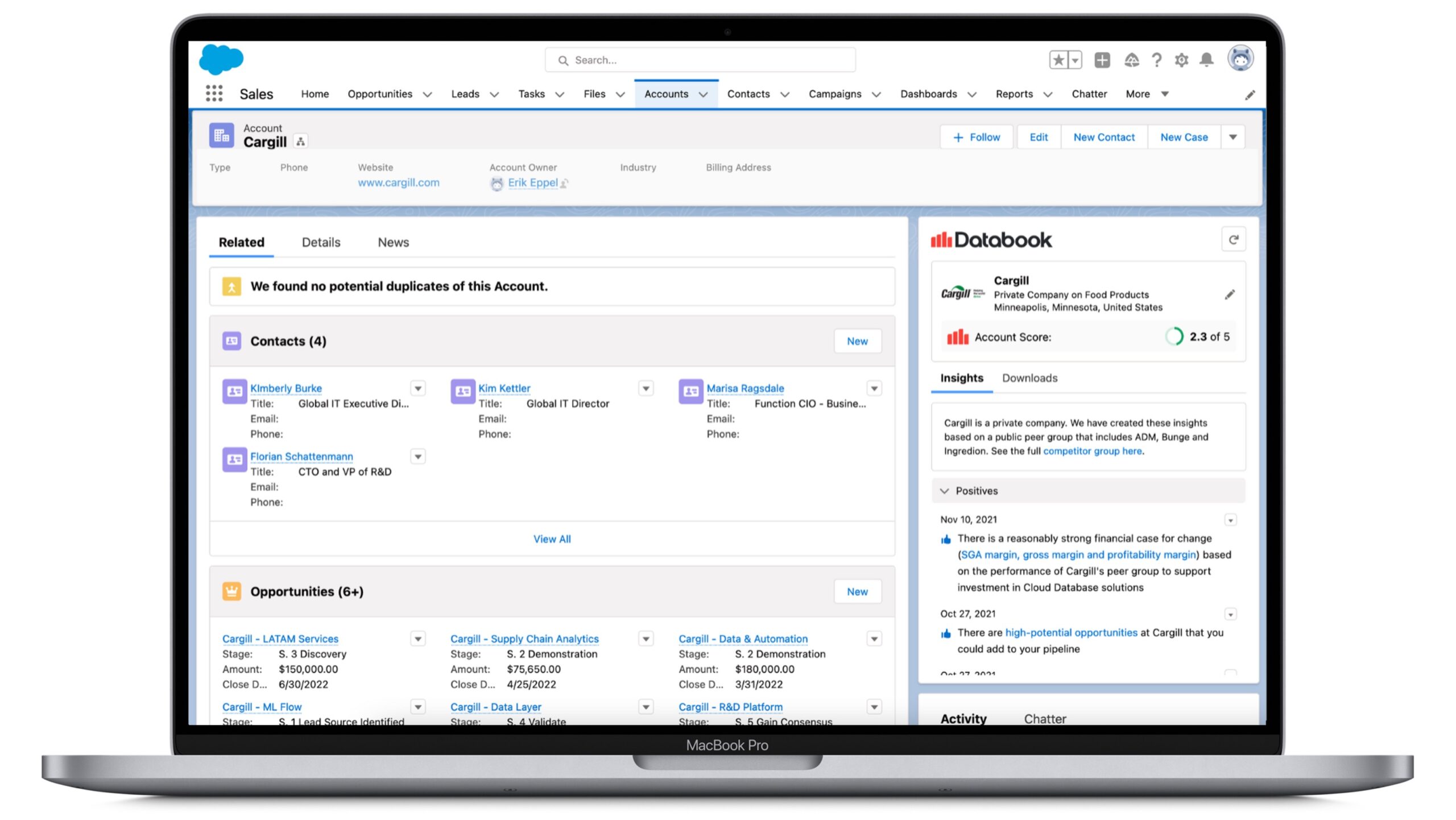
Task: Click the Erik Eppel owner avatar icon
Action: (497, 183)
